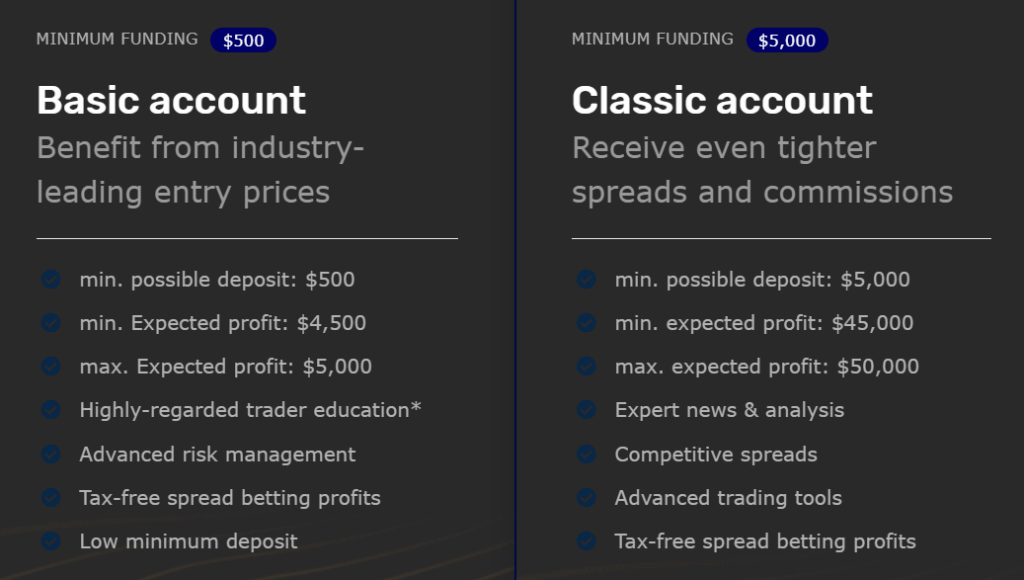Click the Benefit from industry-leading entry prices subtitle

coord(200,170)
